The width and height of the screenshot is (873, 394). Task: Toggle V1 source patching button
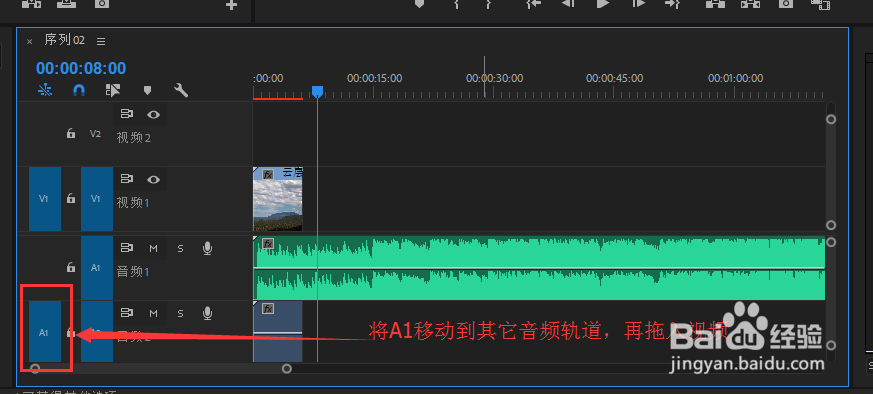pyautogui.click(x=45, y=199)
